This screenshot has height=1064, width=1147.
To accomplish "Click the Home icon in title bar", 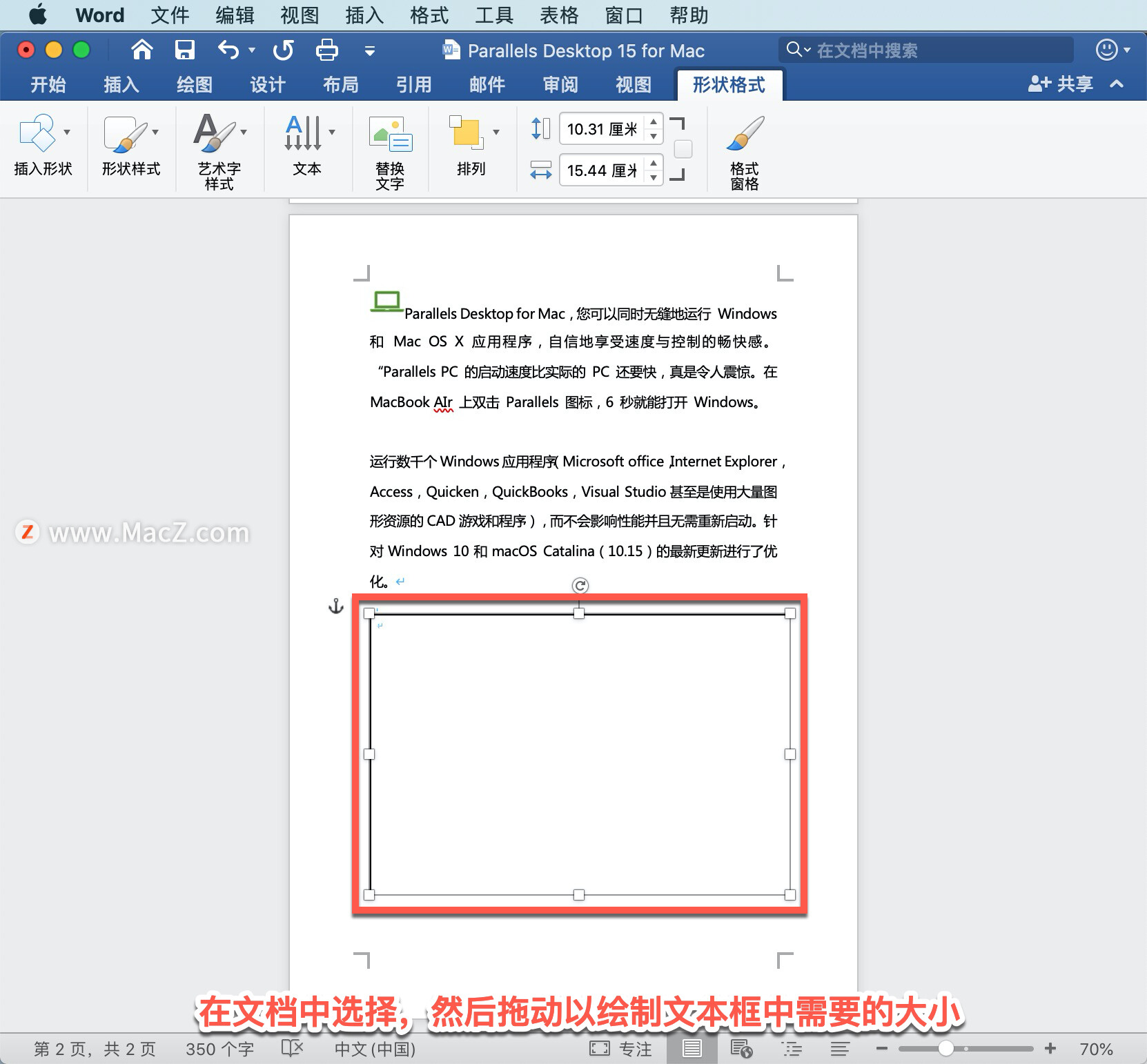I will (141, 50).
